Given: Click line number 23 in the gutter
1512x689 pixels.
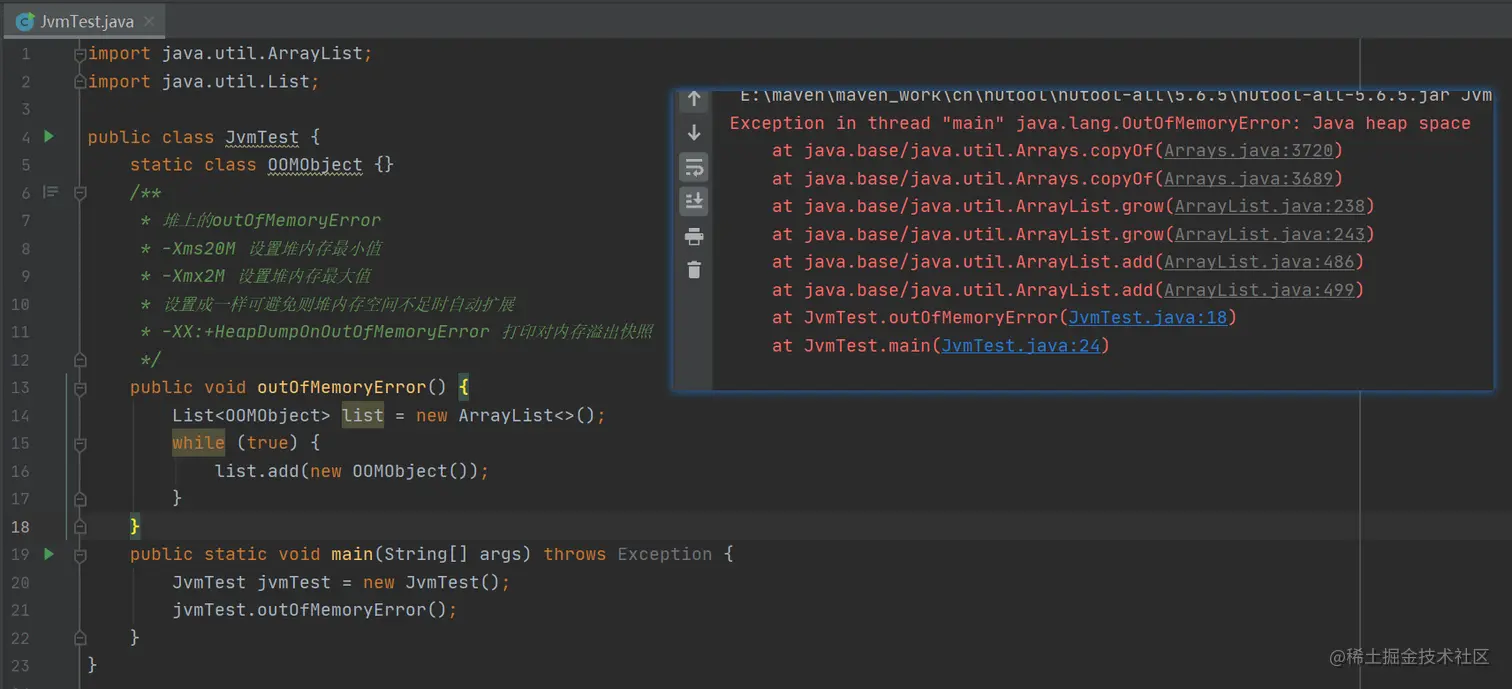Looking at the screenshot, I should point(20,665).
